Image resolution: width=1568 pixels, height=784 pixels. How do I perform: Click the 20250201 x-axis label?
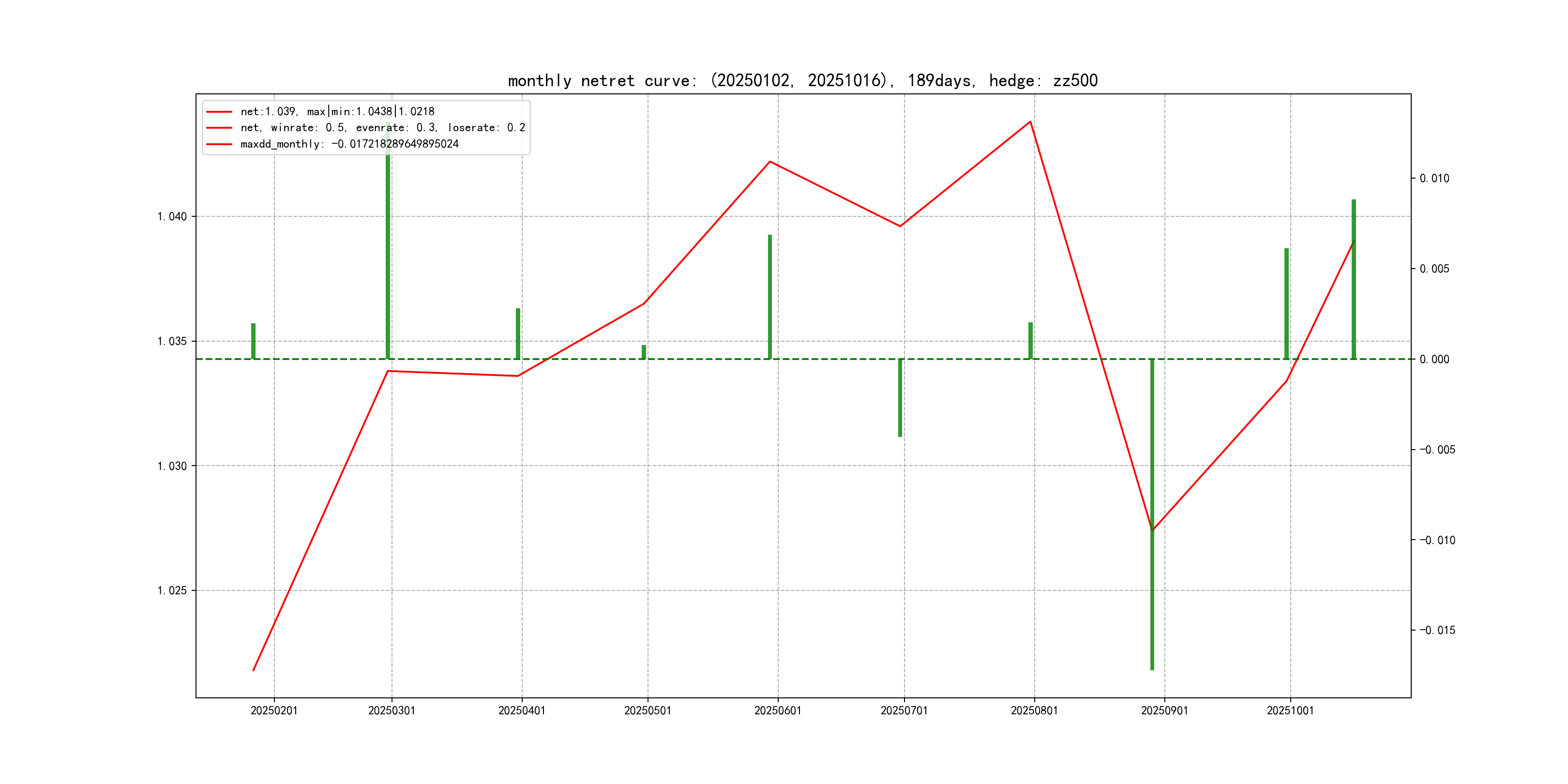tap(274, 711)
